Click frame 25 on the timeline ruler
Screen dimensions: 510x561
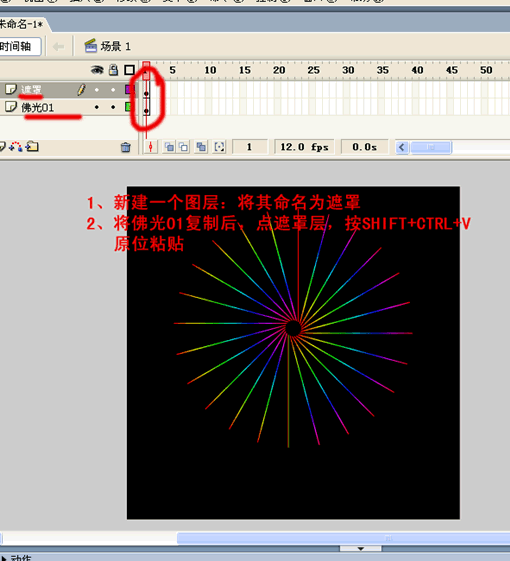click(x=314, y=70)
